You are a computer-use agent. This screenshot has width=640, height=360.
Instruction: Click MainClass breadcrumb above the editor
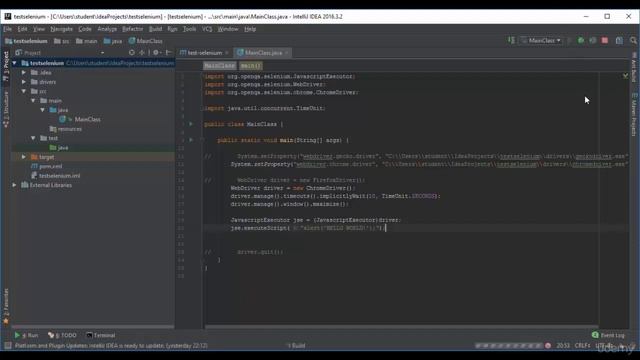(219, 66)
